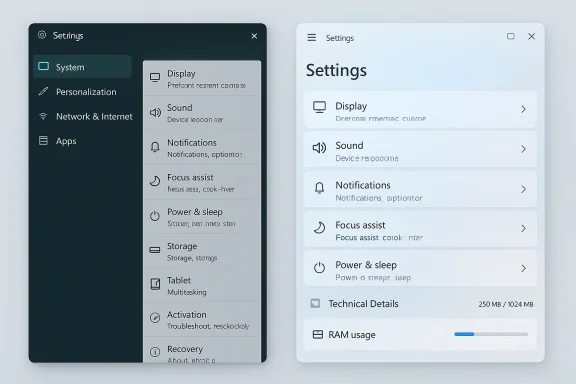Screen dimensions: 576x384
Task: Click Power & sleep icon in dark window
Action: (x=155, y=216)
